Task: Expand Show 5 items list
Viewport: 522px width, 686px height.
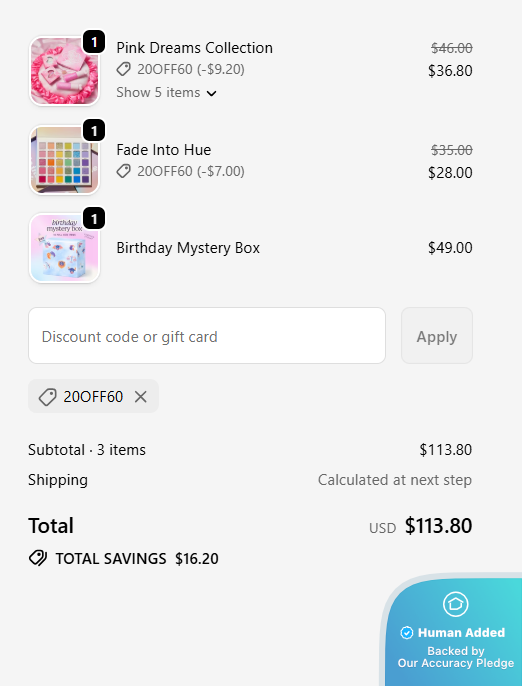Action: coord(166,93)
